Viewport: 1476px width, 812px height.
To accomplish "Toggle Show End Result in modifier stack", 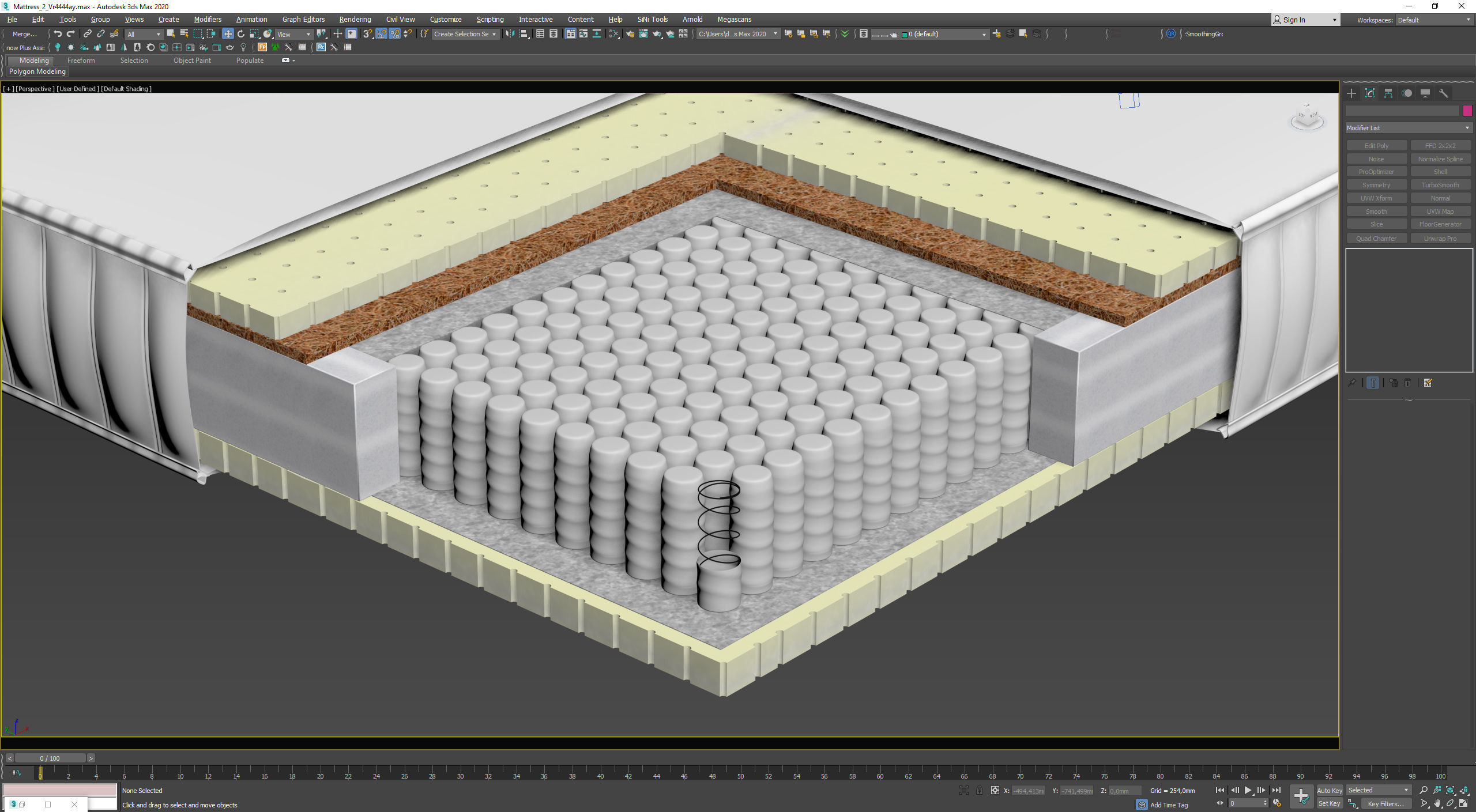I will pyautogui.click(x=1373, y=383).
